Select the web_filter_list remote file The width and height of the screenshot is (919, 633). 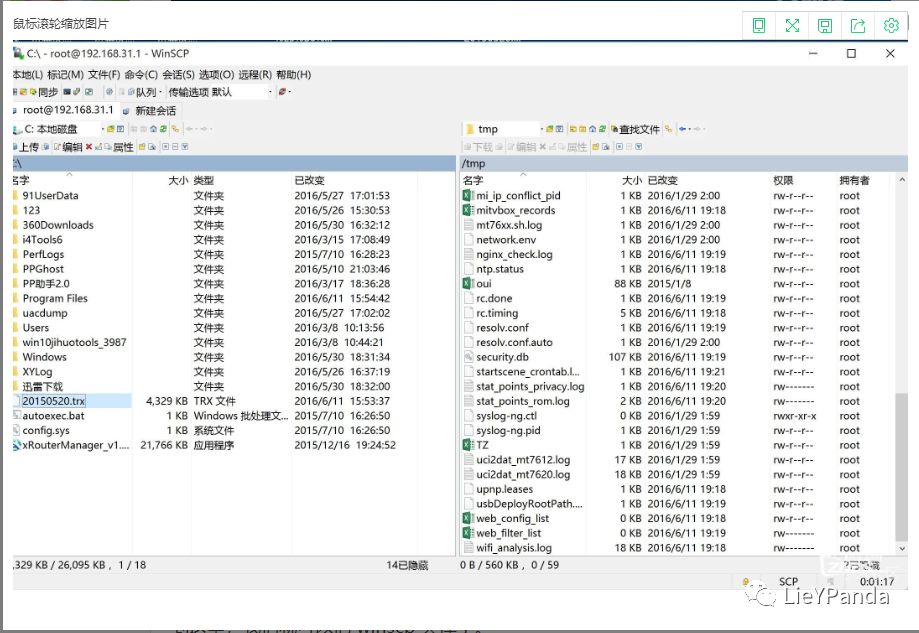tap(508, 533)
